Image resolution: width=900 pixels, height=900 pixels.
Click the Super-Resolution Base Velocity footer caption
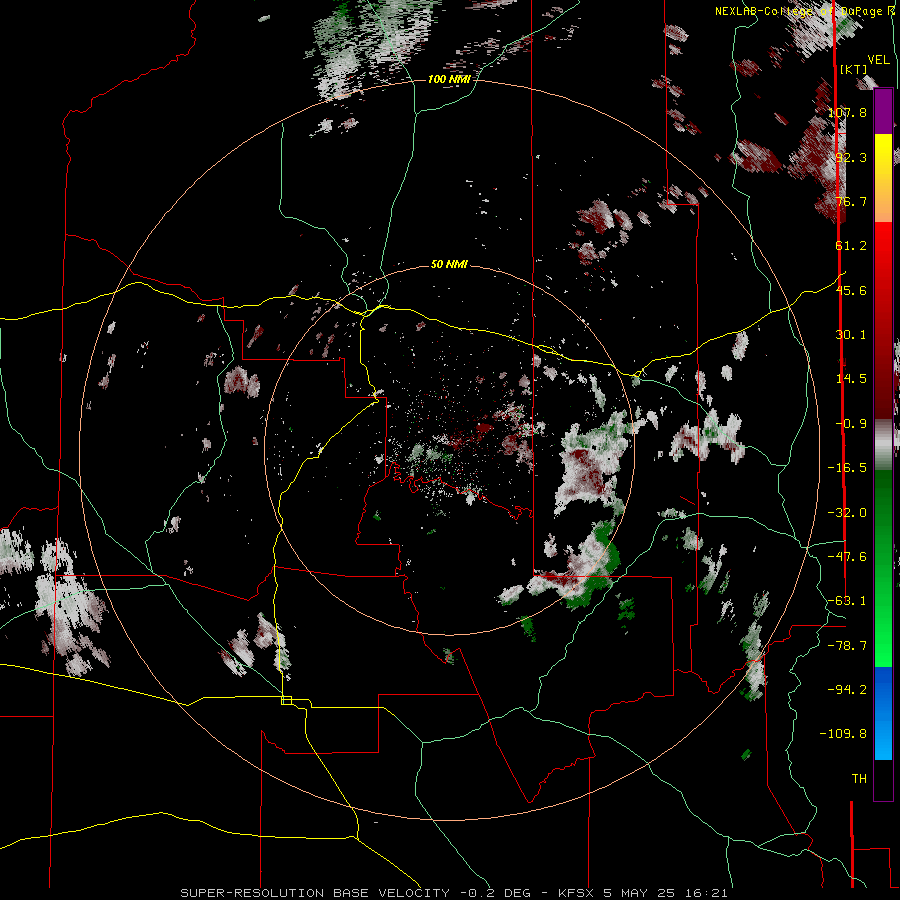[454, 893]
